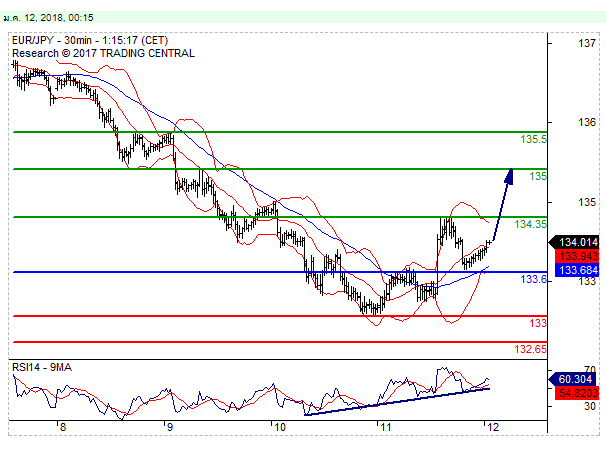Image resolution: width=606 pixels, height=449 pixels.
Task: Click the black 60.304 RSI value tag
Action: click(x=578, y=380)
